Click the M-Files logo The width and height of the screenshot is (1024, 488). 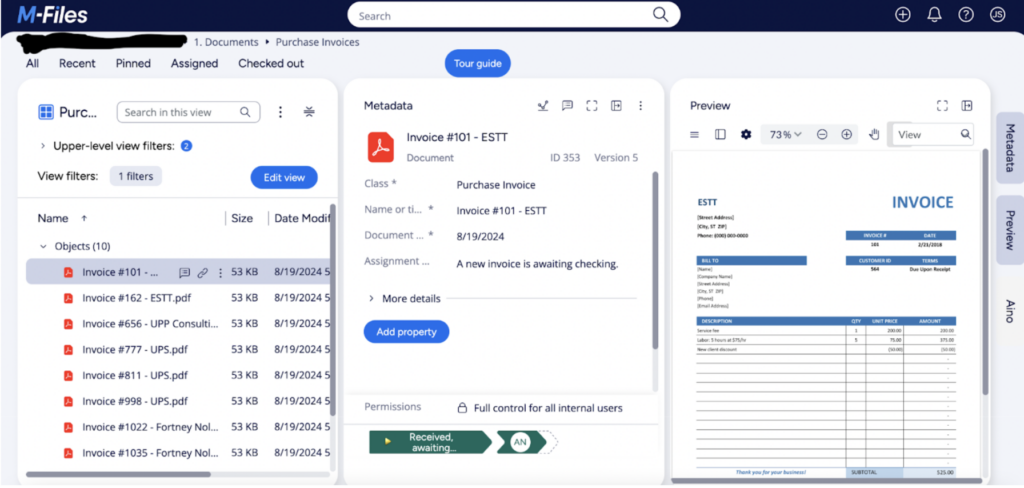tap(53, 14)
